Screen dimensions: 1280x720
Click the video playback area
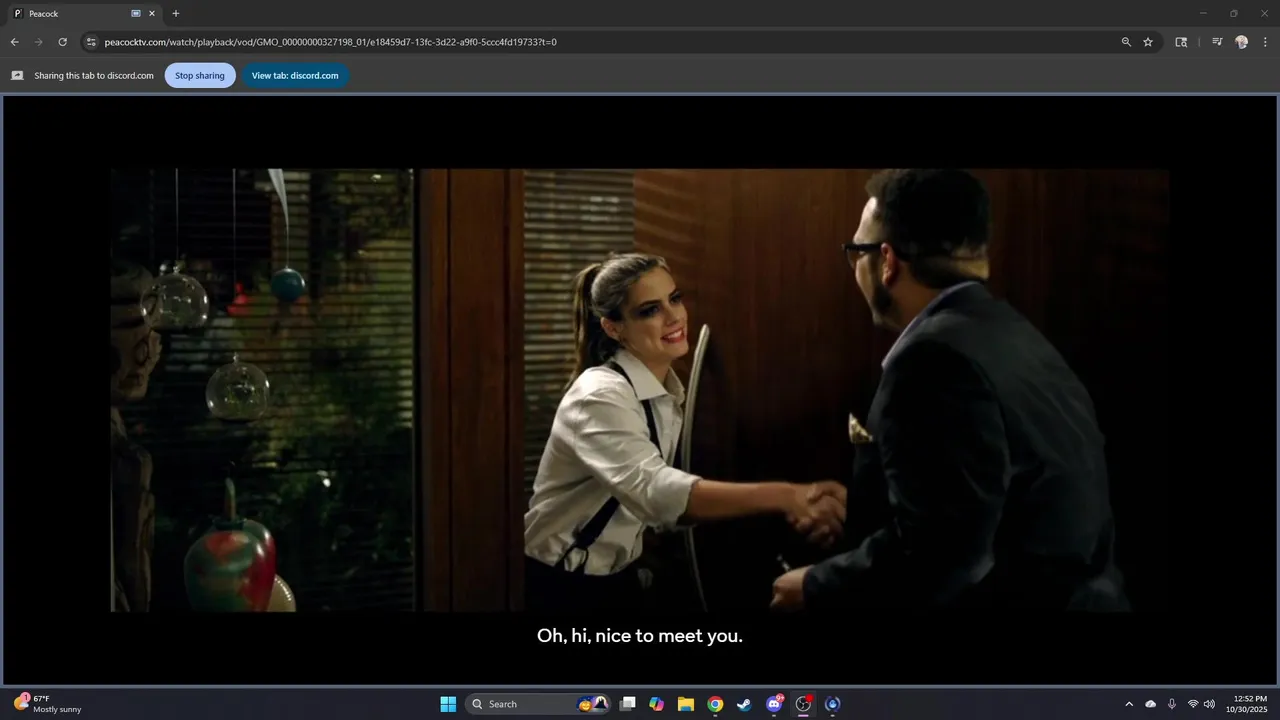[x=640, y=390]
